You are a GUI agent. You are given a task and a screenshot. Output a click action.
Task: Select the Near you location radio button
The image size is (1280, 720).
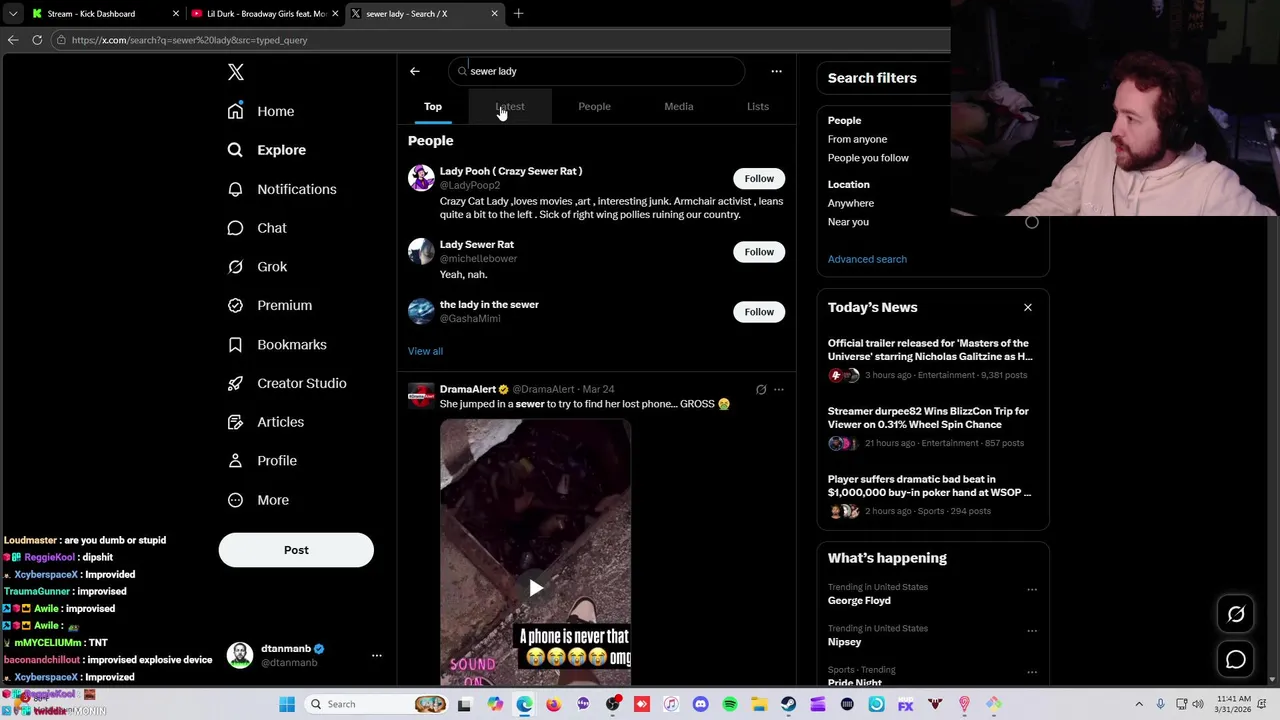coord(1032,222)
